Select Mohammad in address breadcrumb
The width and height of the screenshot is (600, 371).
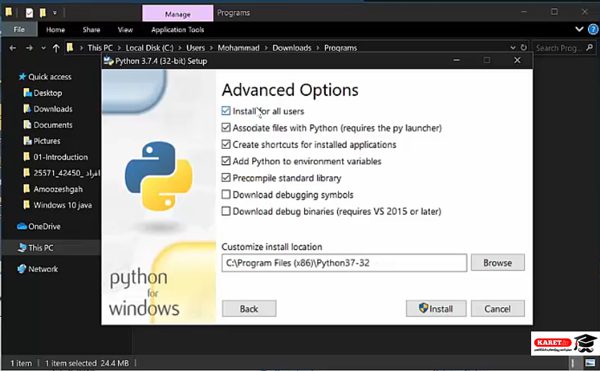tap(238, 48)
